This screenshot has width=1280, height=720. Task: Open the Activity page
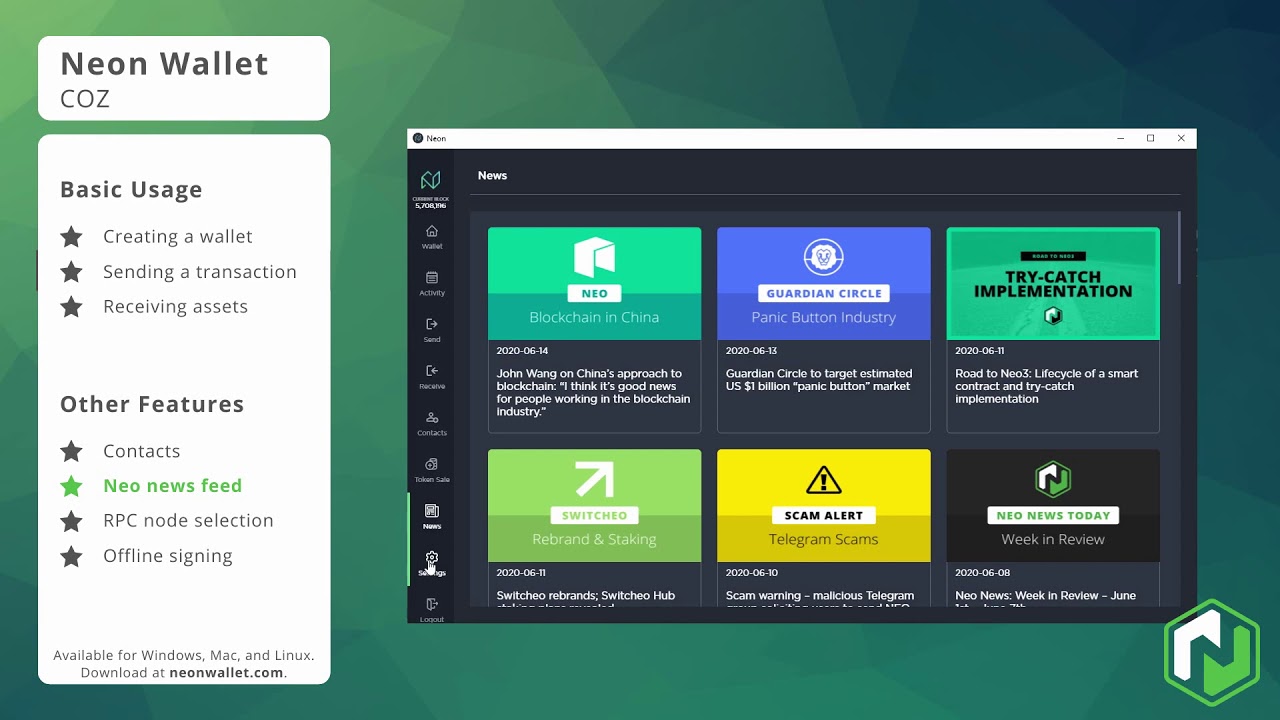coord(431,284)
